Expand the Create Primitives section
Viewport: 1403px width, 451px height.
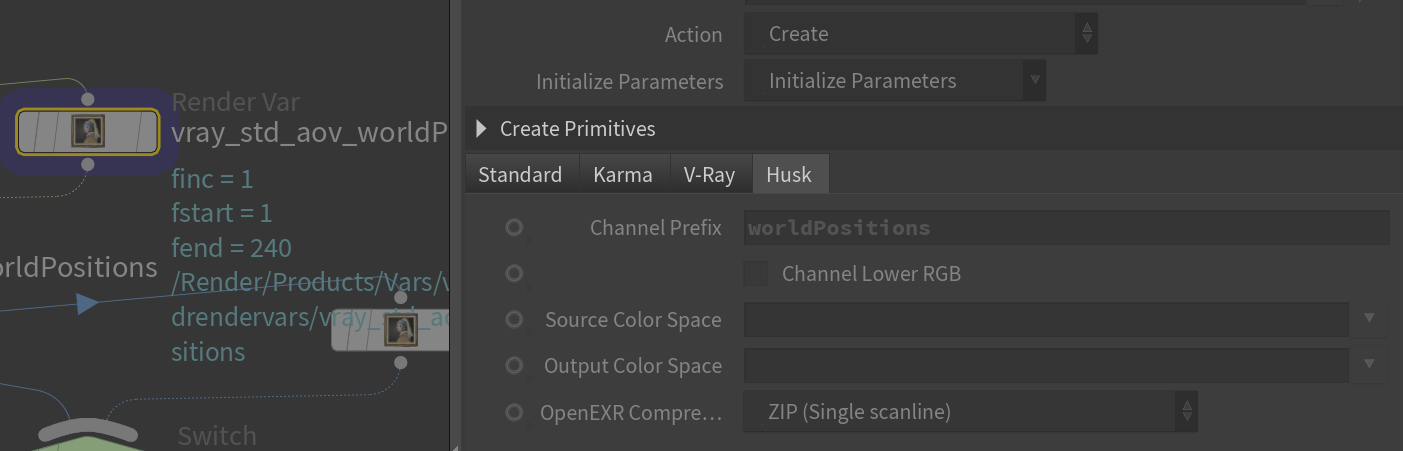567,129
